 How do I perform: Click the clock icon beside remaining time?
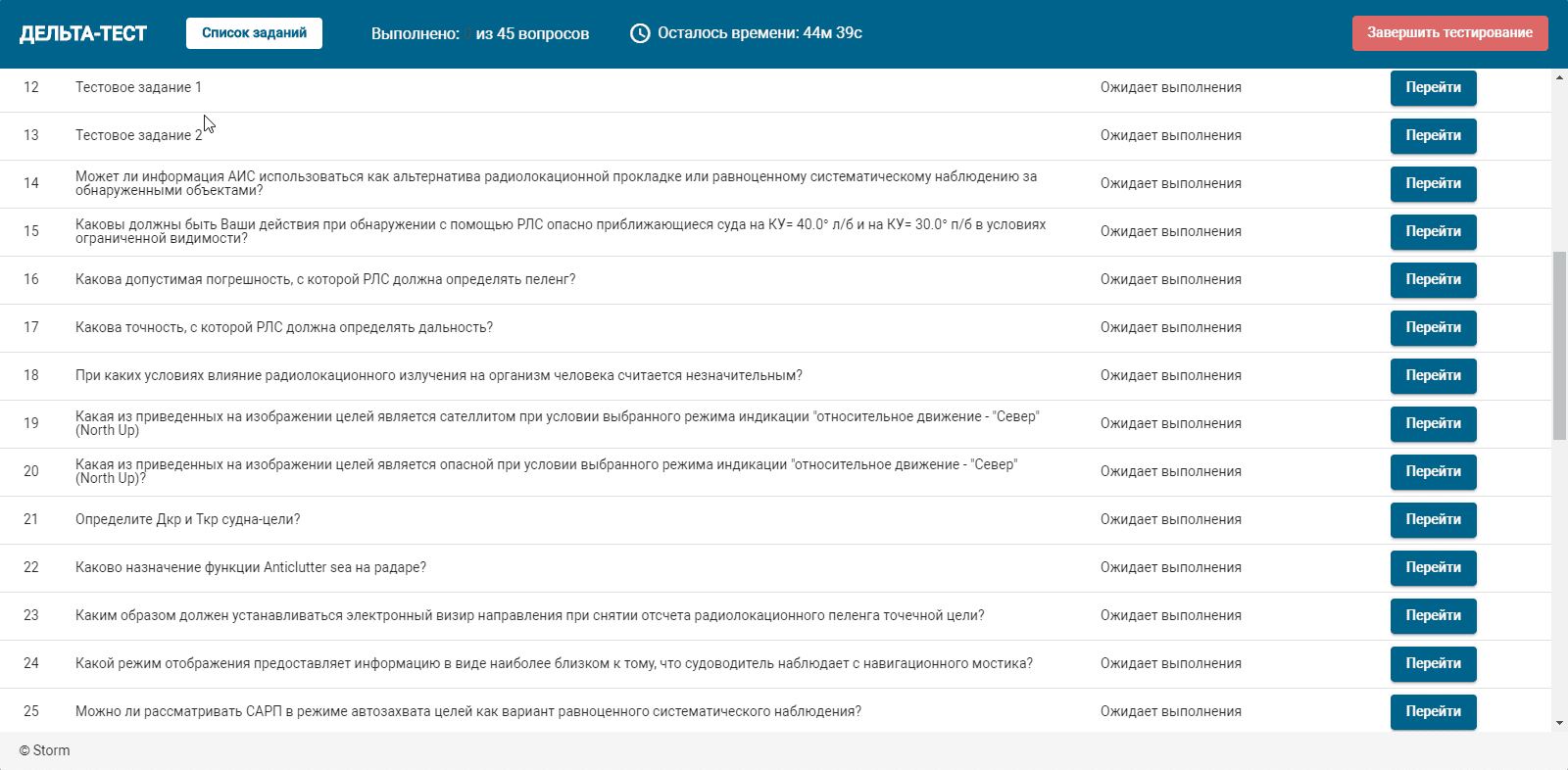640,33
